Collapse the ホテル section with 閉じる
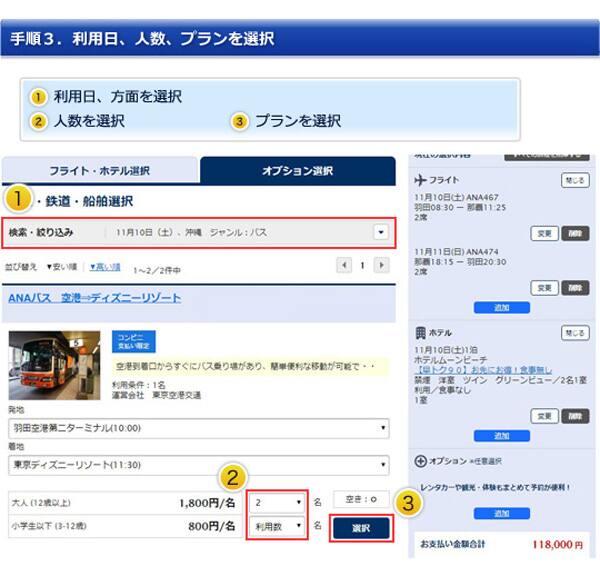600x576 pixels. pyautogui.click(x=574, y=333)
